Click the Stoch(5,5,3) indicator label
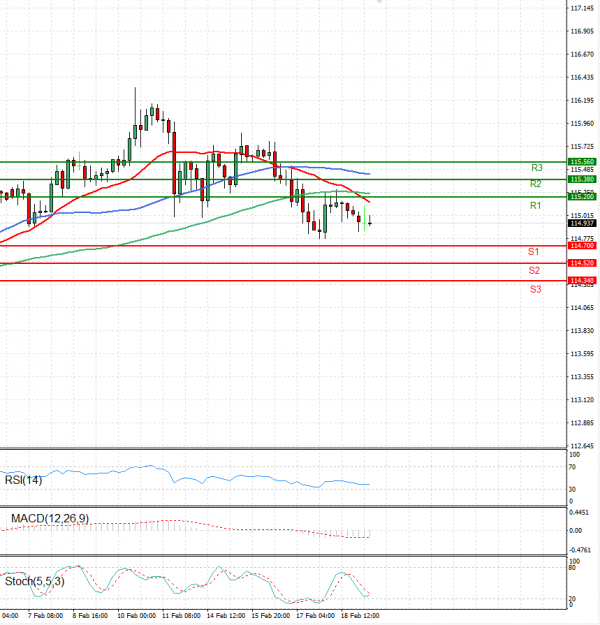The image size is (600, 625). (x=34, y=582)
